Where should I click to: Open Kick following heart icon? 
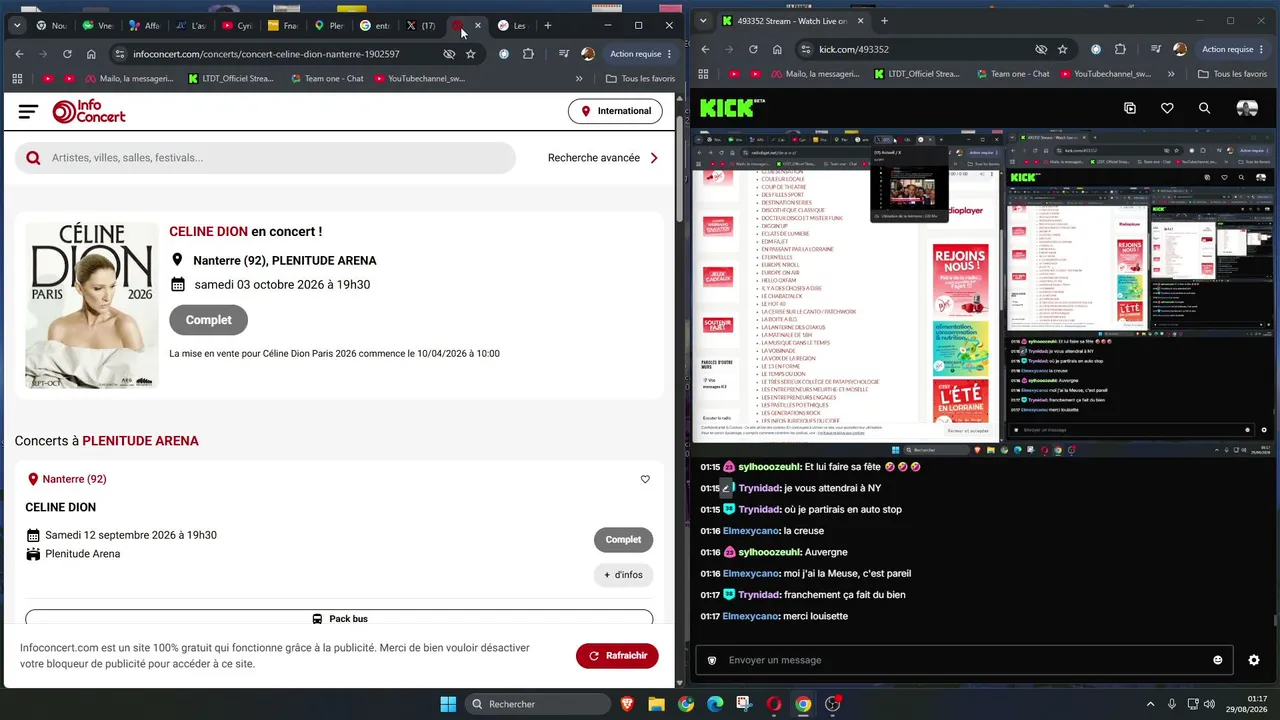pyautogui.click(x=1167, y=108)
